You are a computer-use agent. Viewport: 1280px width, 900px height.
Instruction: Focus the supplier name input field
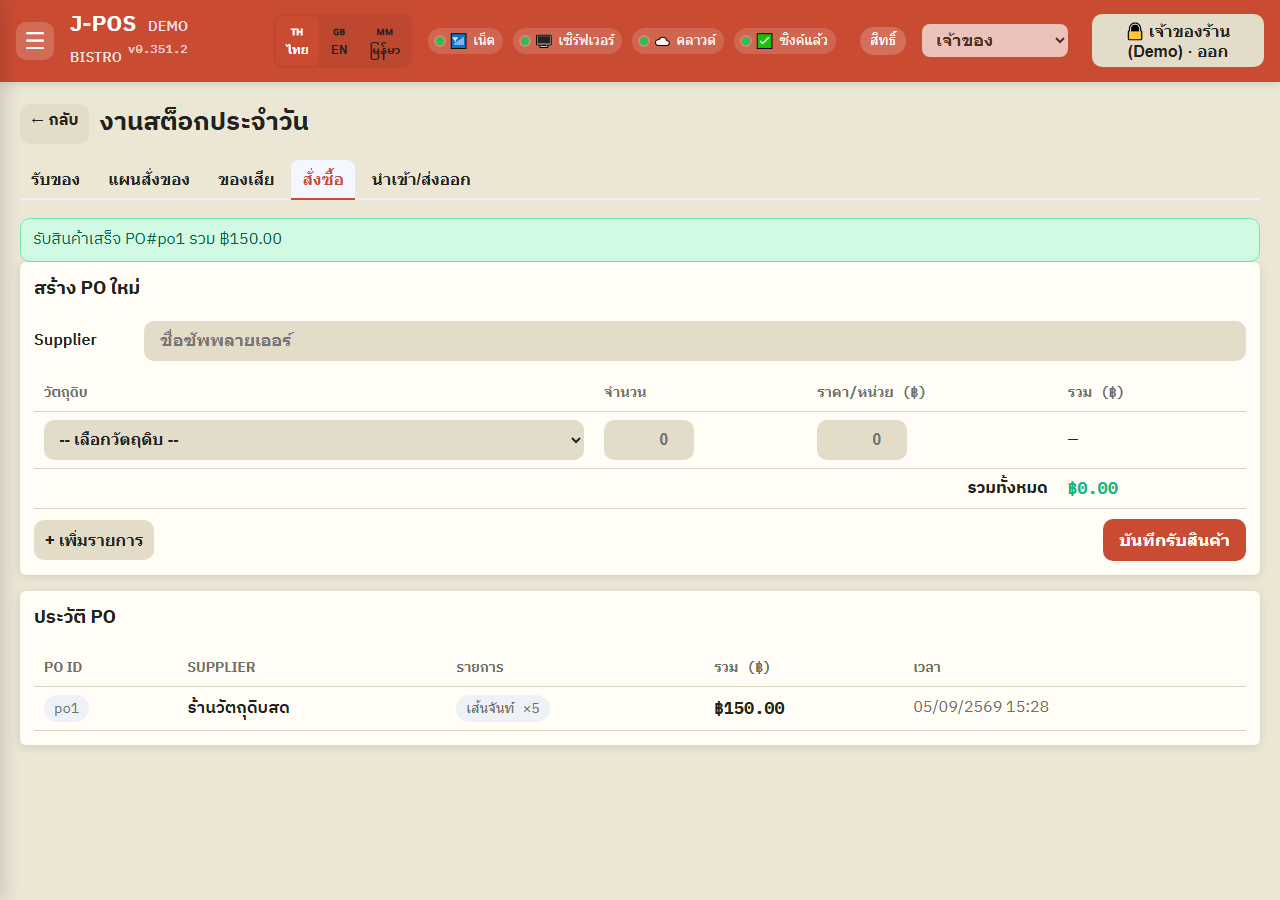695,341
